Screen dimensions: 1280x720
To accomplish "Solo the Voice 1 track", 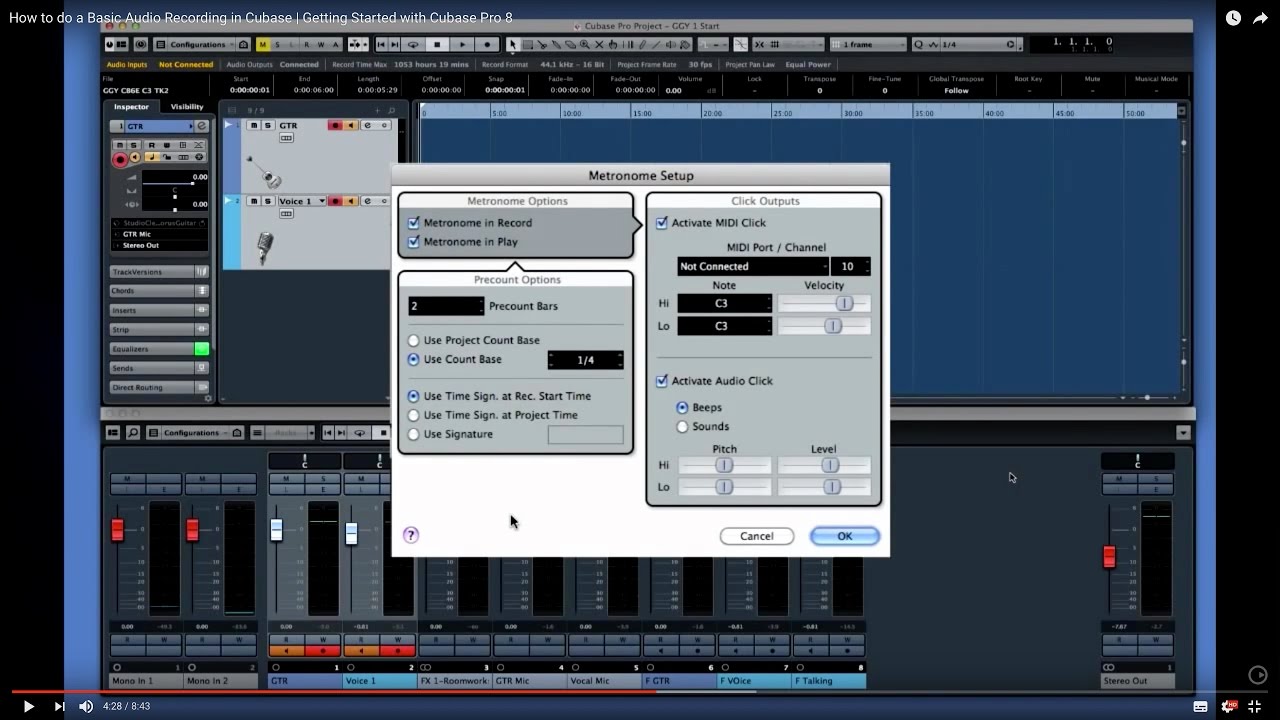I will coord(268,200).
